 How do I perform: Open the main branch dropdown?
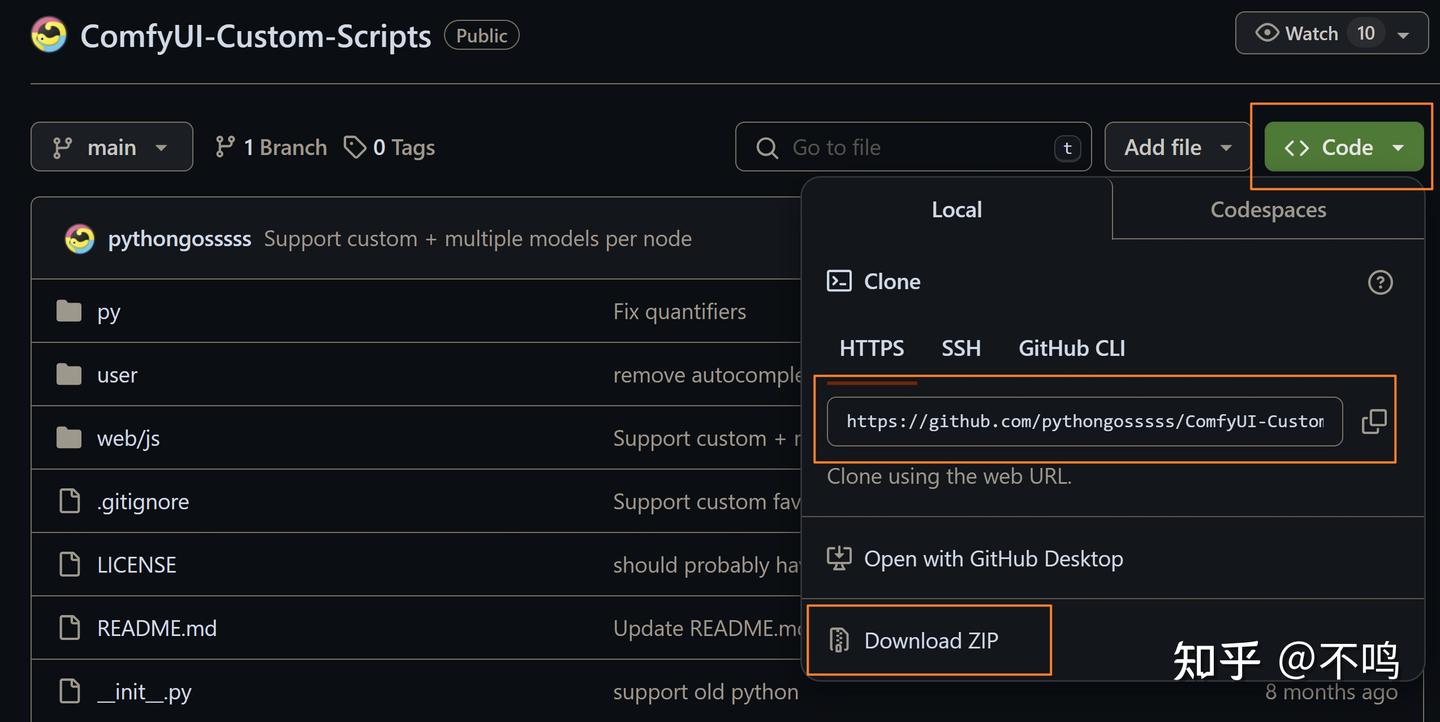click(x=111, y=147)
